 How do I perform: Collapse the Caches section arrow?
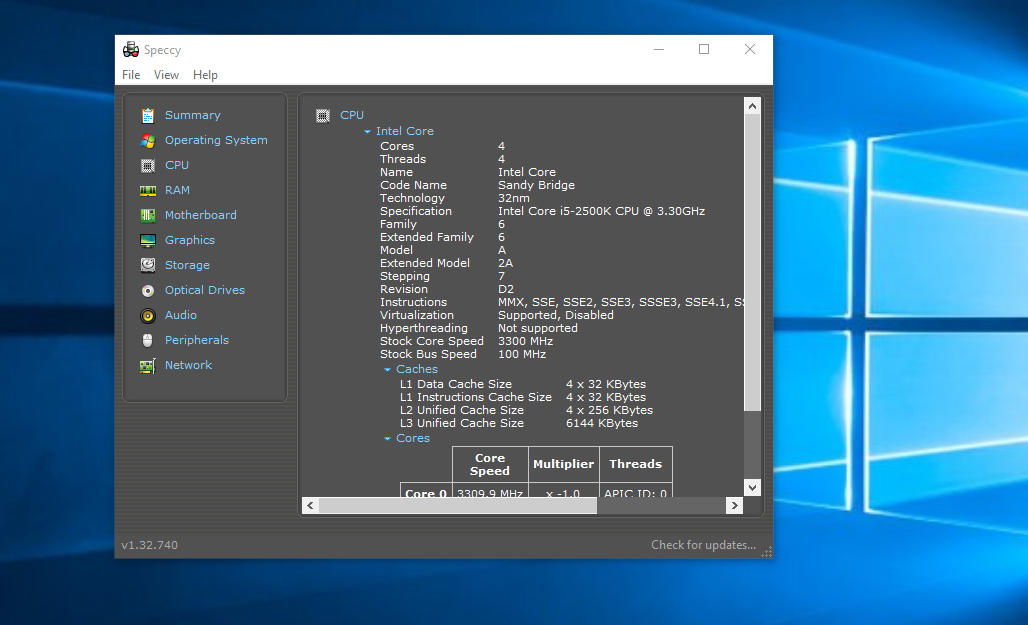(x=388, y=370)
